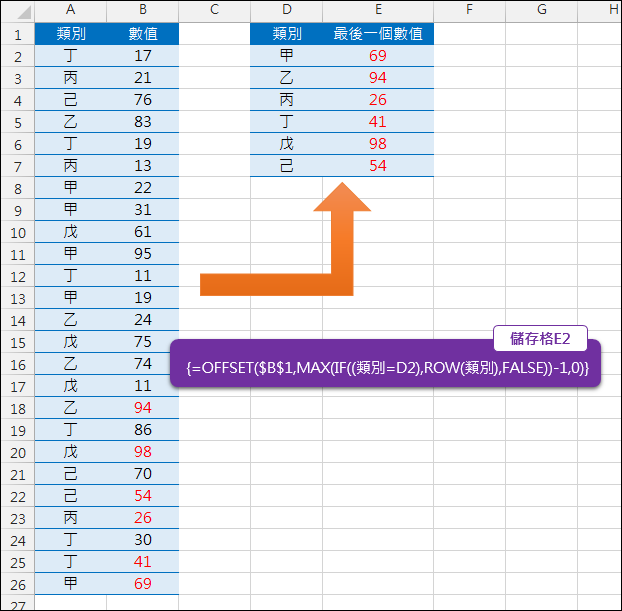622x611 pixels.
Task: Click result cell E2 showing 69
Action: coord(378,56)
